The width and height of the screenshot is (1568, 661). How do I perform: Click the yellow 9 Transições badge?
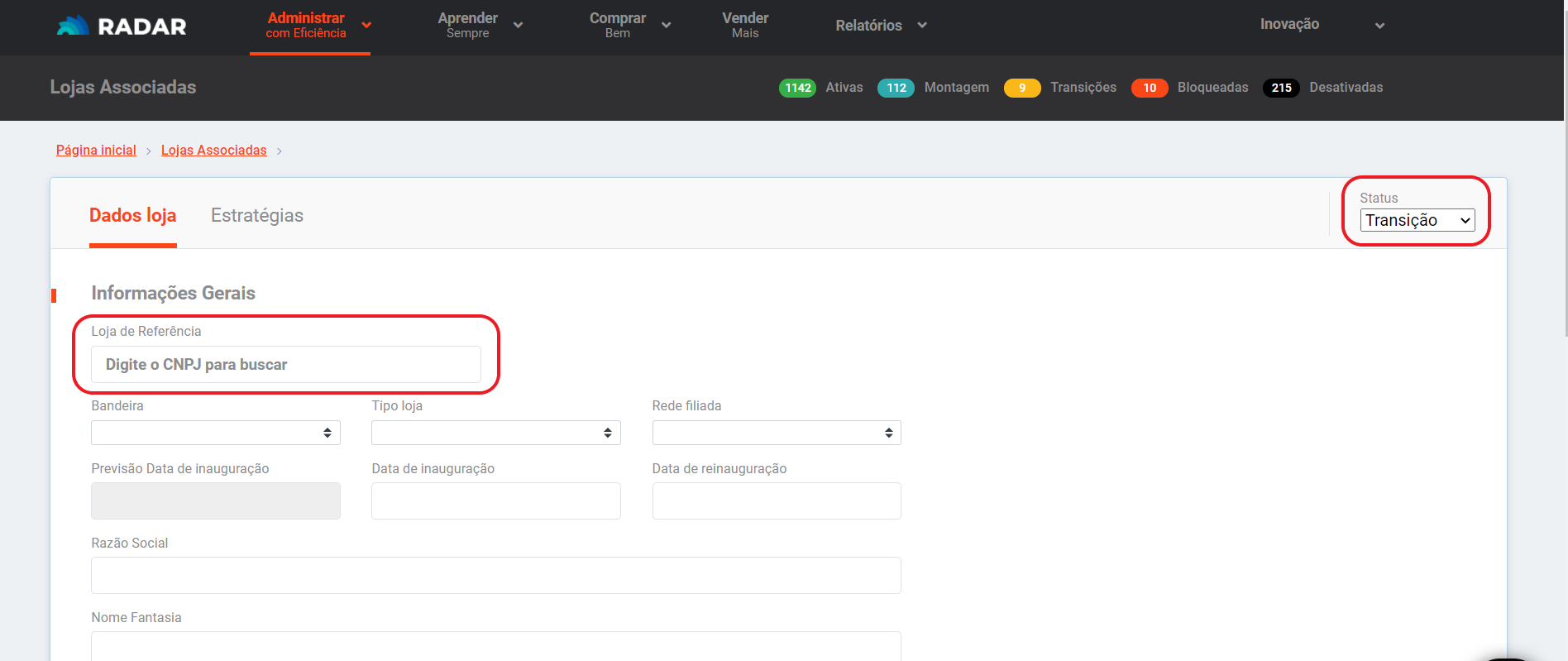(1022, 88)
